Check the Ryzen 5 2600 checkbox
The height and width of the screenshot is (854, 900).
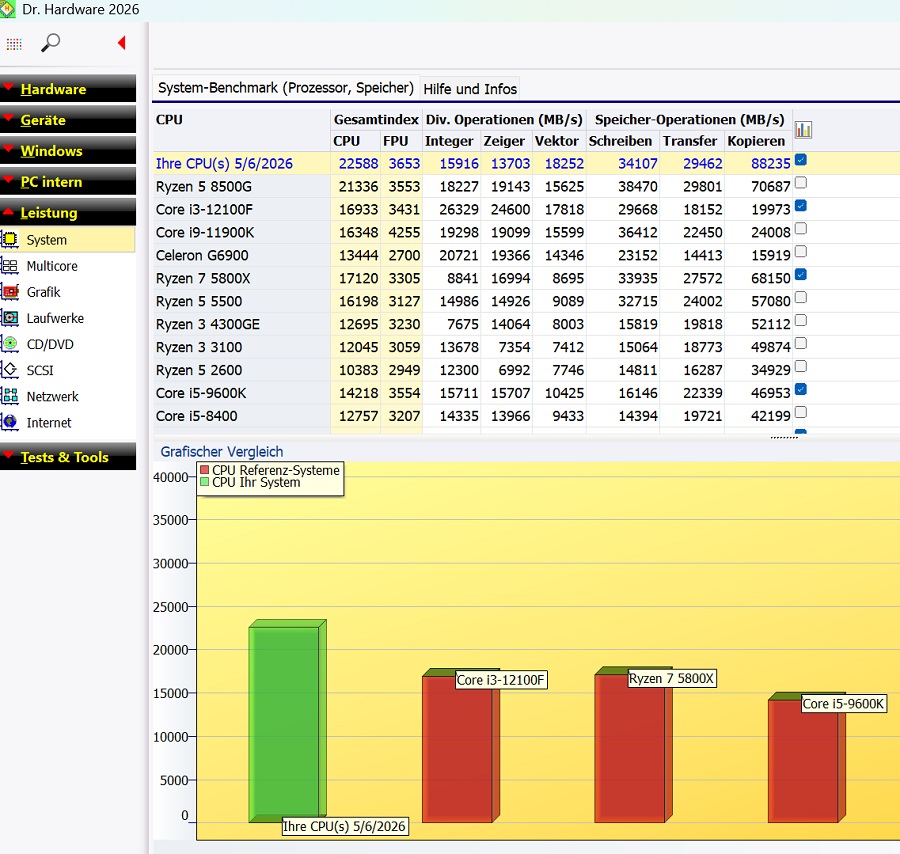pos(801,367)
